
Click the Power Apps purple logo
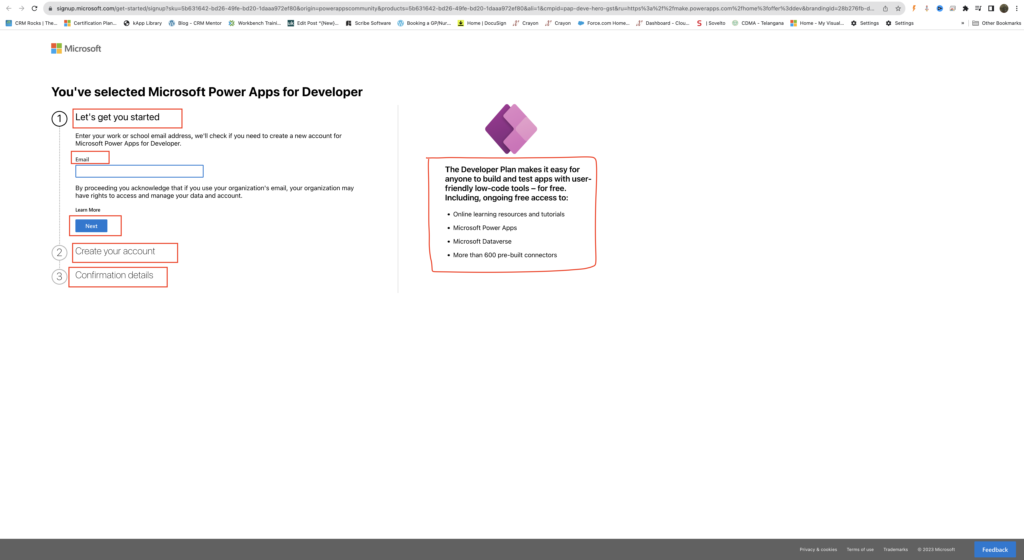[x=511, y=129]
